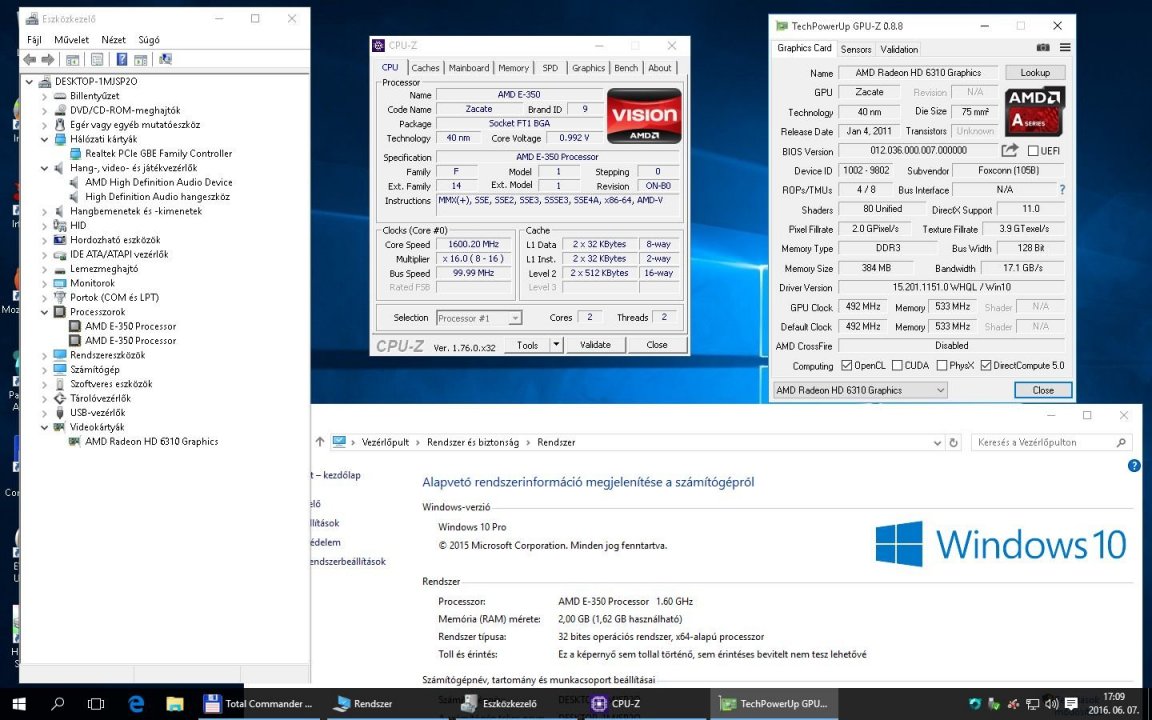The height and width of the screenshot is (720, 1152).
Task: Open GPU-Z hamburger menu
Action: 1065,48
